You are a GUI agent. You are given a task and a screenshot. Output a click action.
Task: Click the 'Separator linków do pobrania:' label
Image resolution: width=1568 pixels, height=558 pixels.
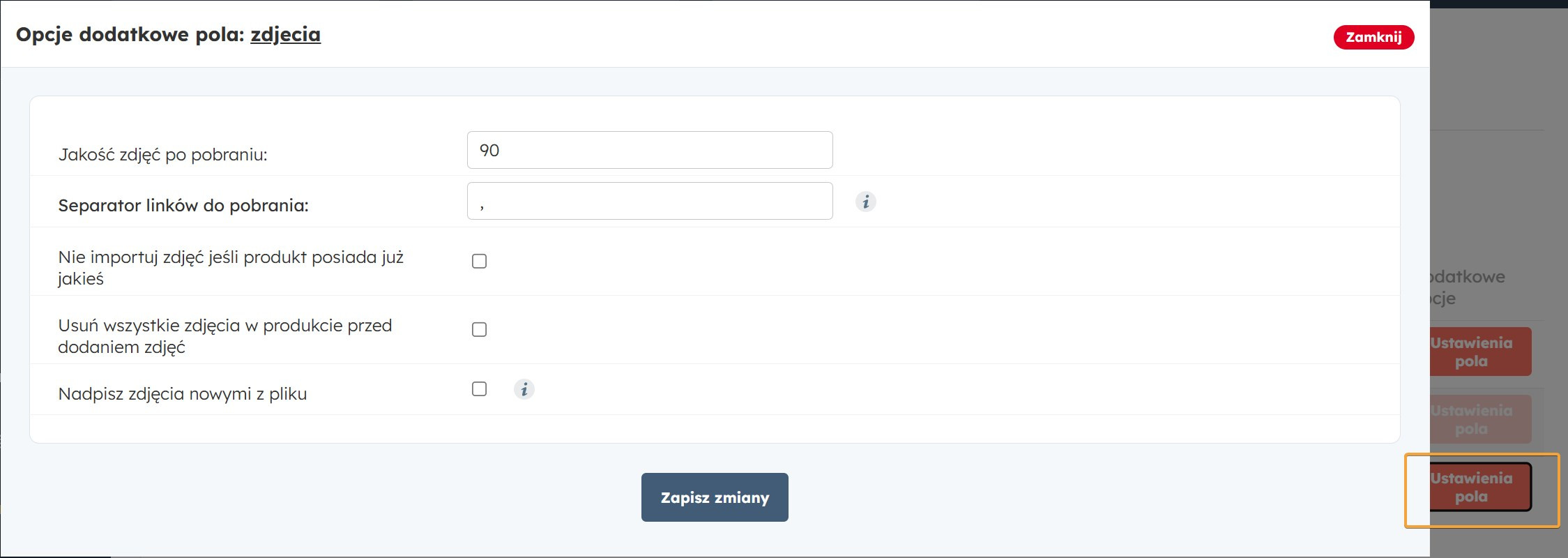[x=183, y=206]
